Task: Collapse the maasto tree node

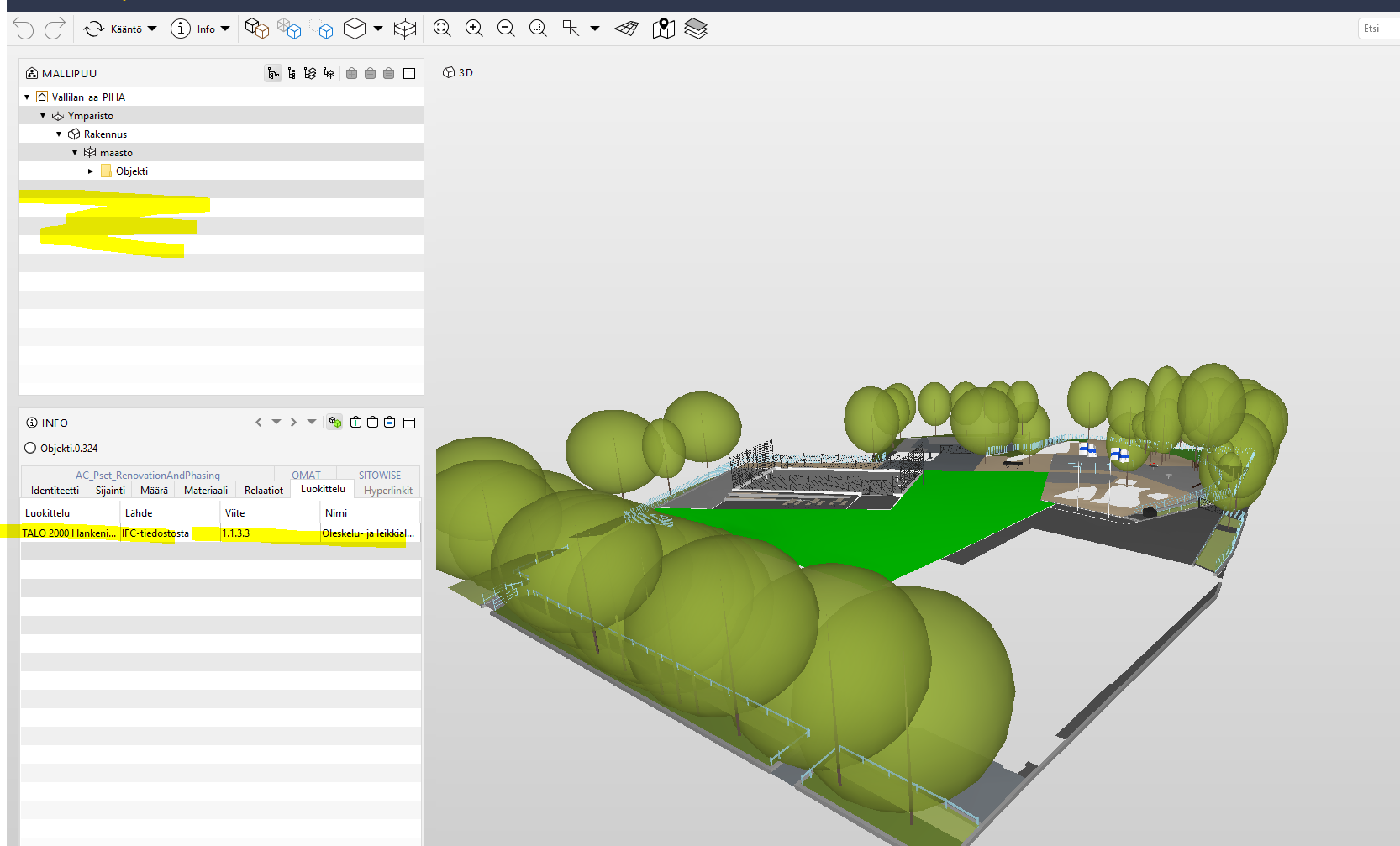Action: coord(75,153)
